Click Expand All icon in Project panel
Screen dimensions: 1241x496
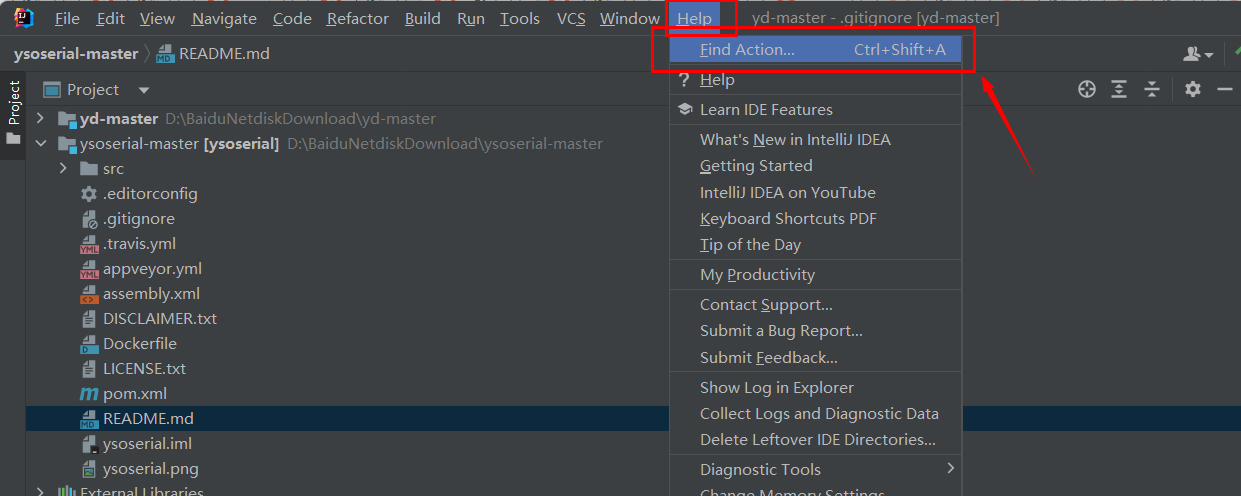(x=1119, y=90)
